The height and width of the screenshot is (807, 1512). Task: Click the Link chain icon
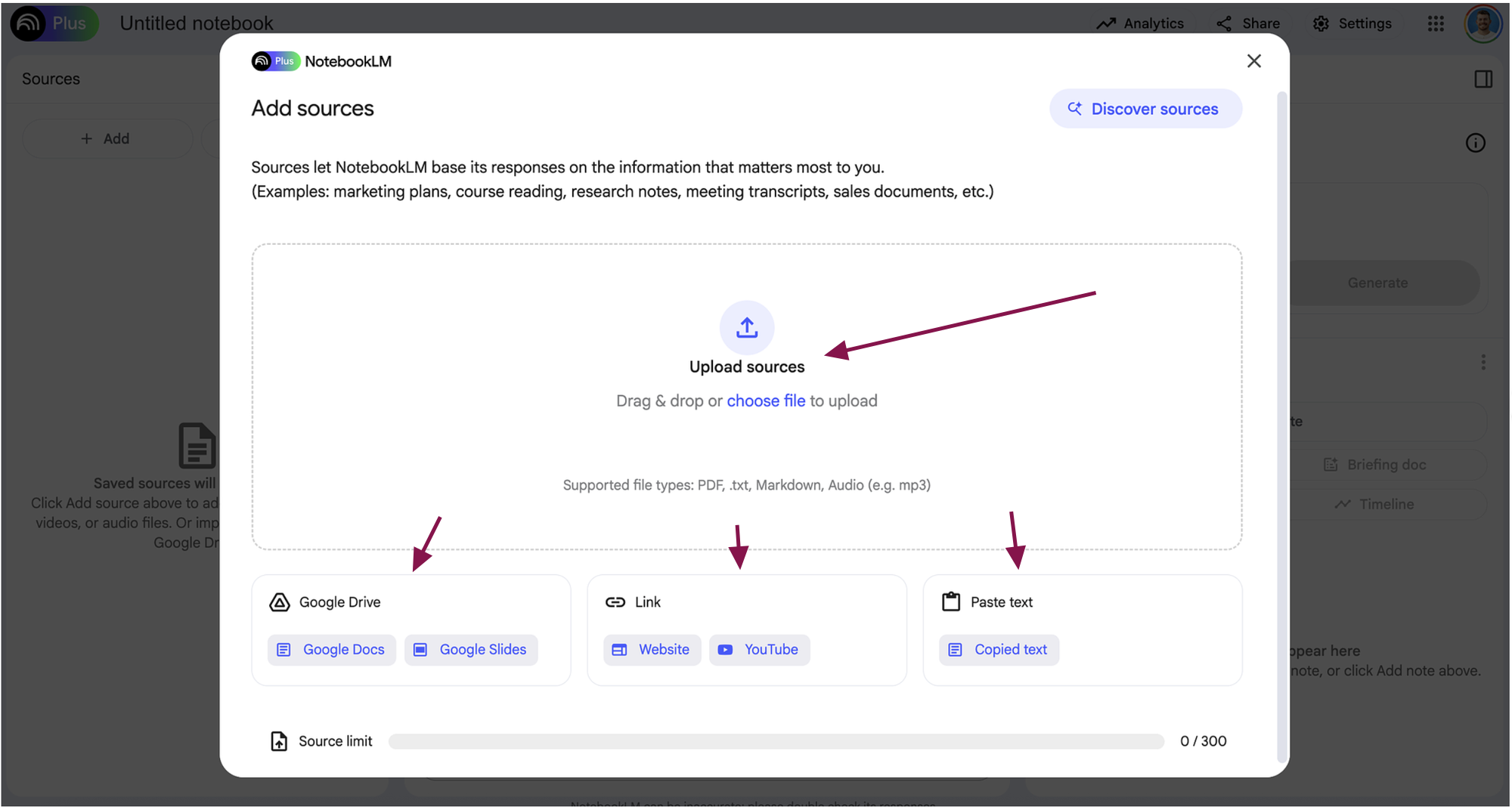pos(615,602)
